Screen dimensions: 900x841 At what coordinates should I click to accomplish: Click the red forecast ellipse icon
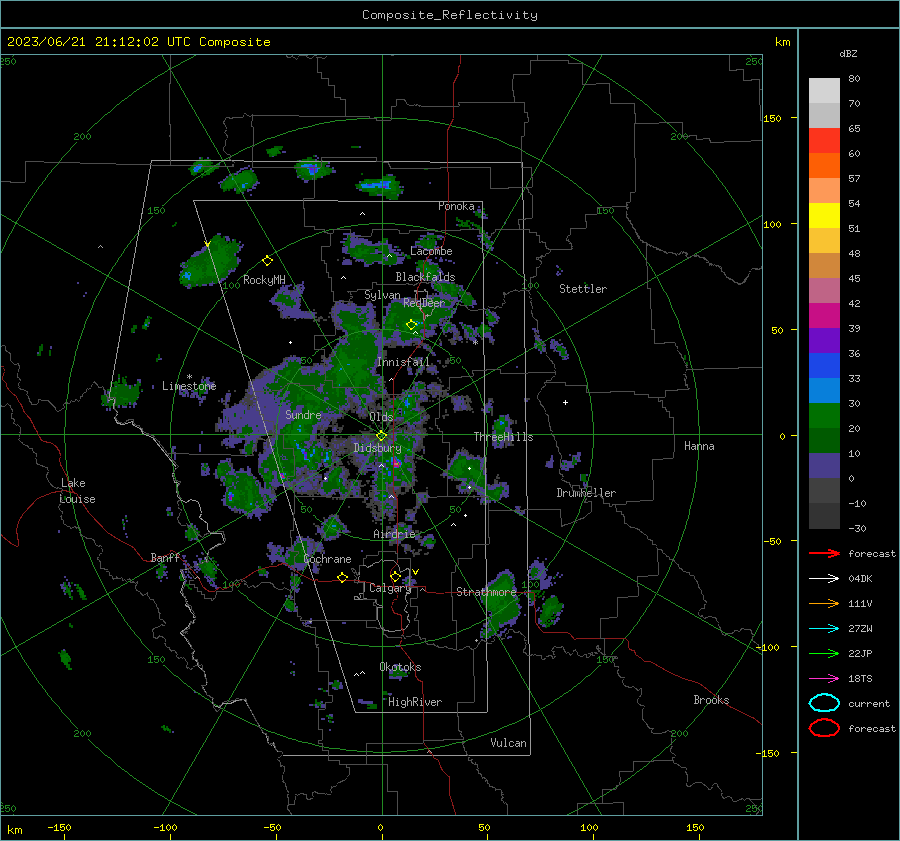click(824, 727)
